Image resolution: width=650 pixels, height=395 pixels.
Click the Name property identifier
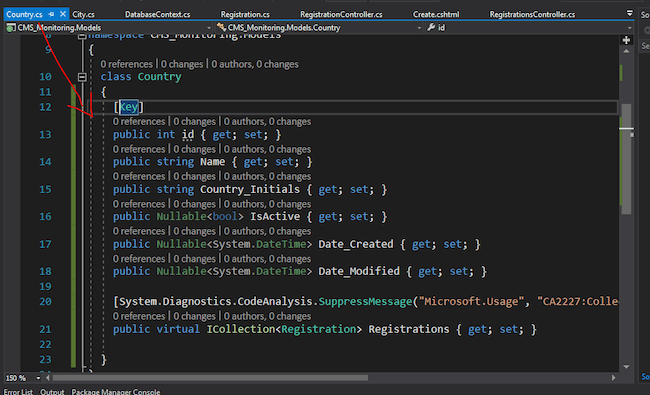[213, 162]
